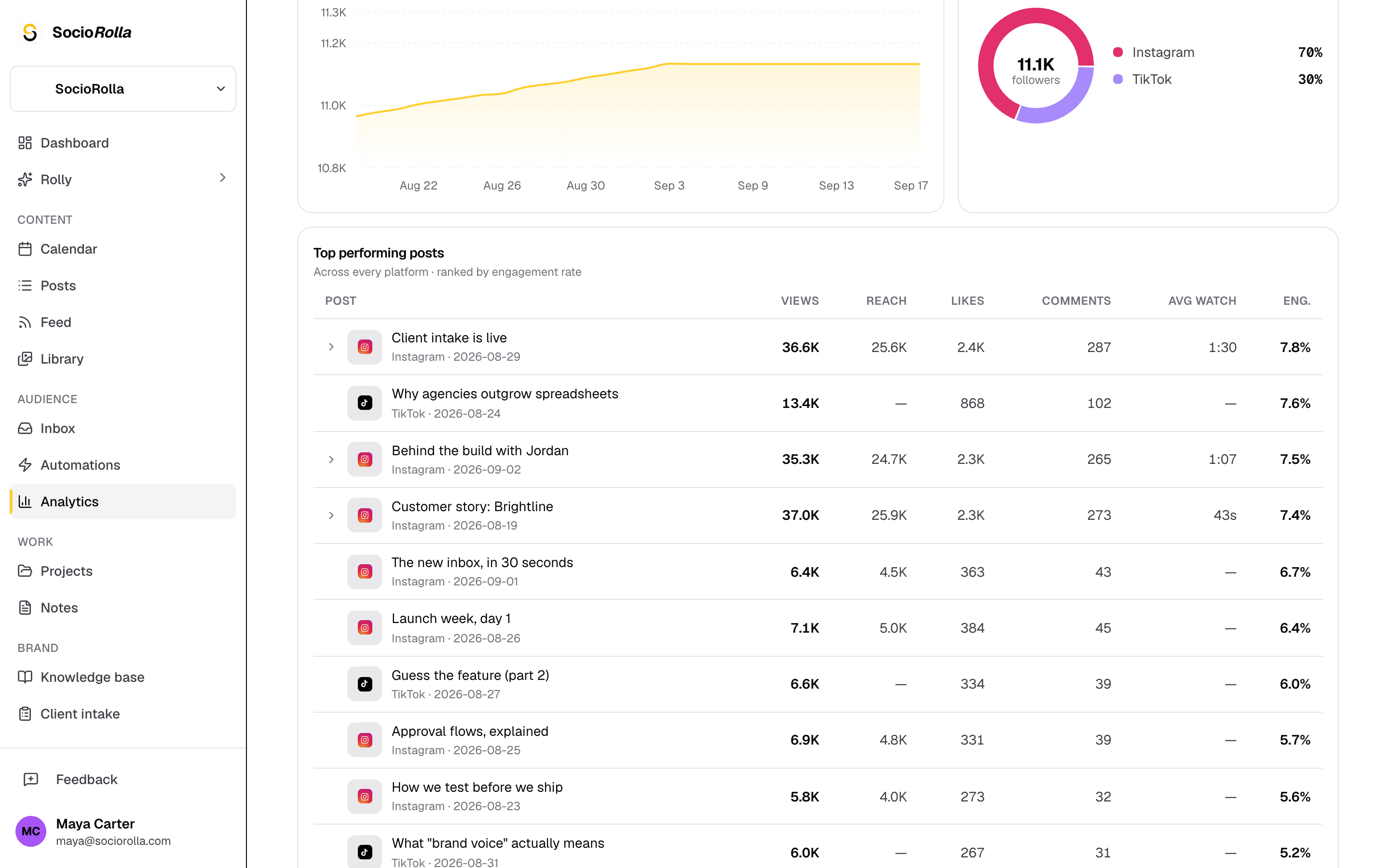Click the Automations lightning icon
Viewport: 1389px width, 868px height.
(25, 465)
